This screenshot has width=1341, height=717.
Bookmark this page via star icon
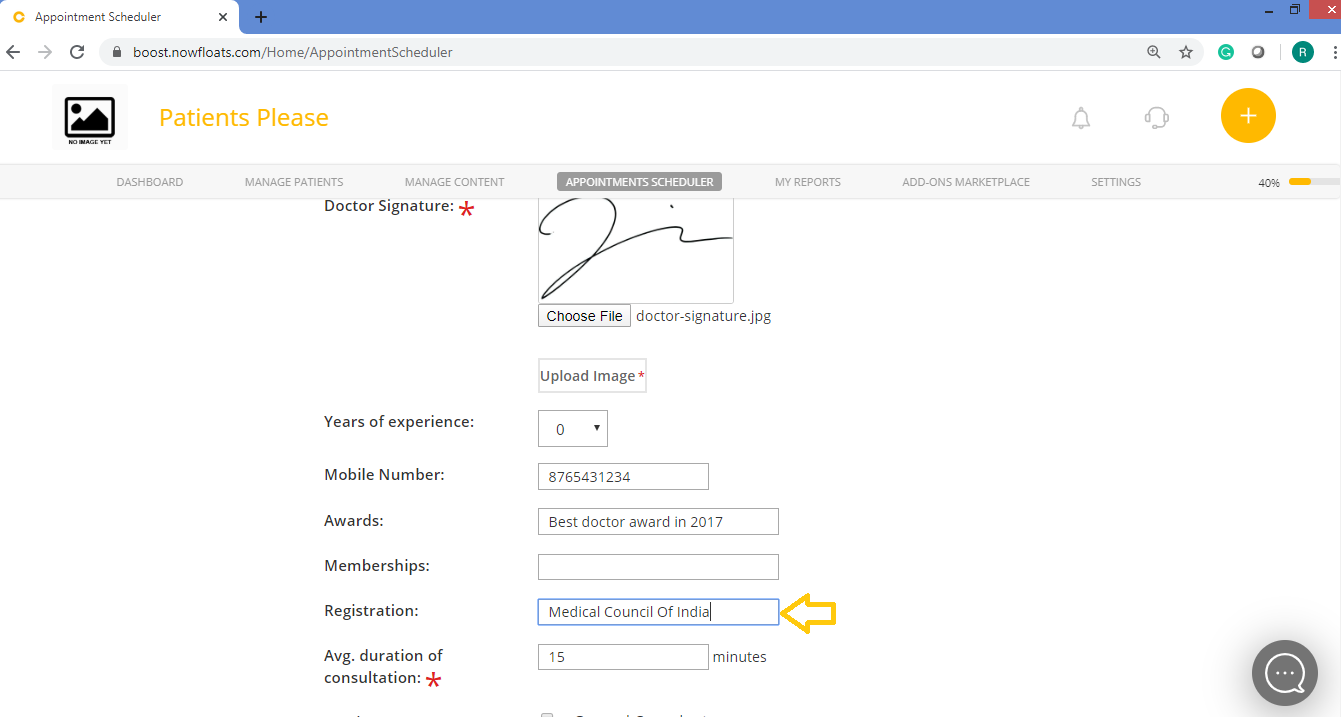[x=1186, y=51]
